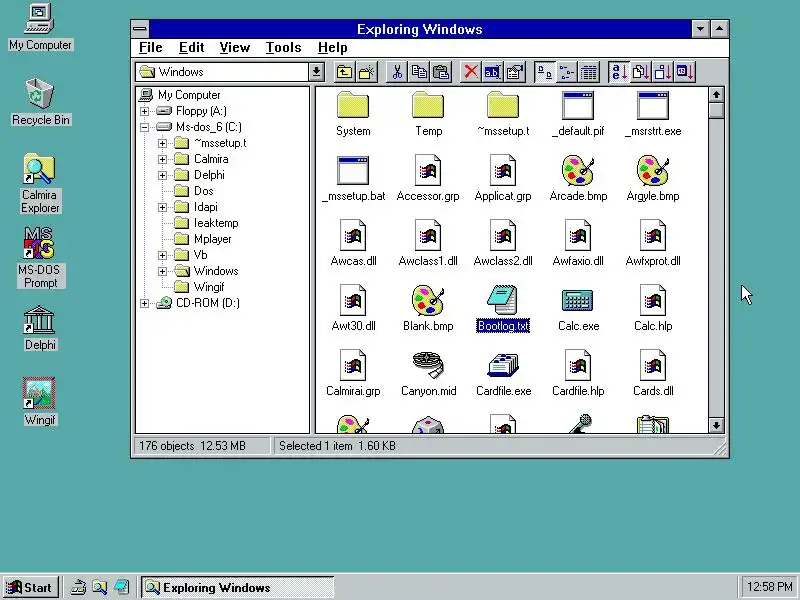Select the _default.pif file icon
The image size is (800, 600).
pyautogui.click(x=578, y=106)
